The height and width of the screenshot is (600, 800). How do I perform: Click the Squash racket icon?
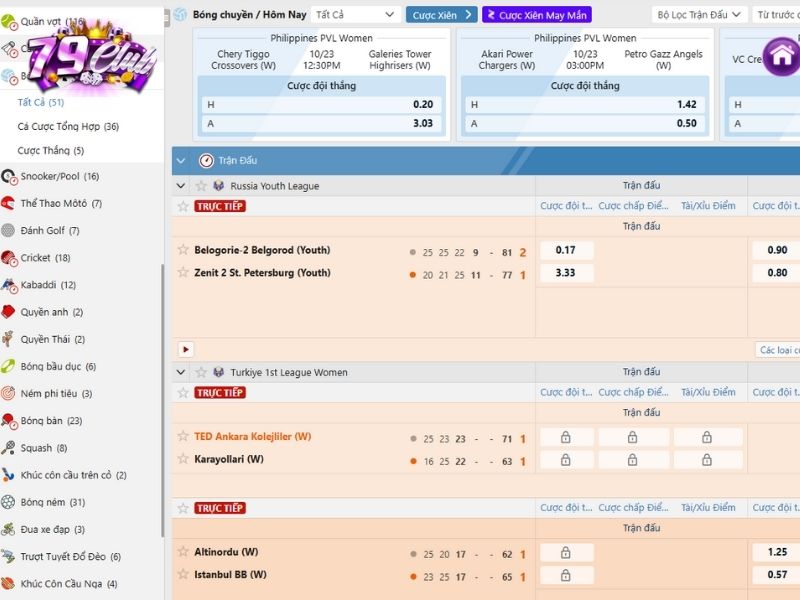click(8, 448)
